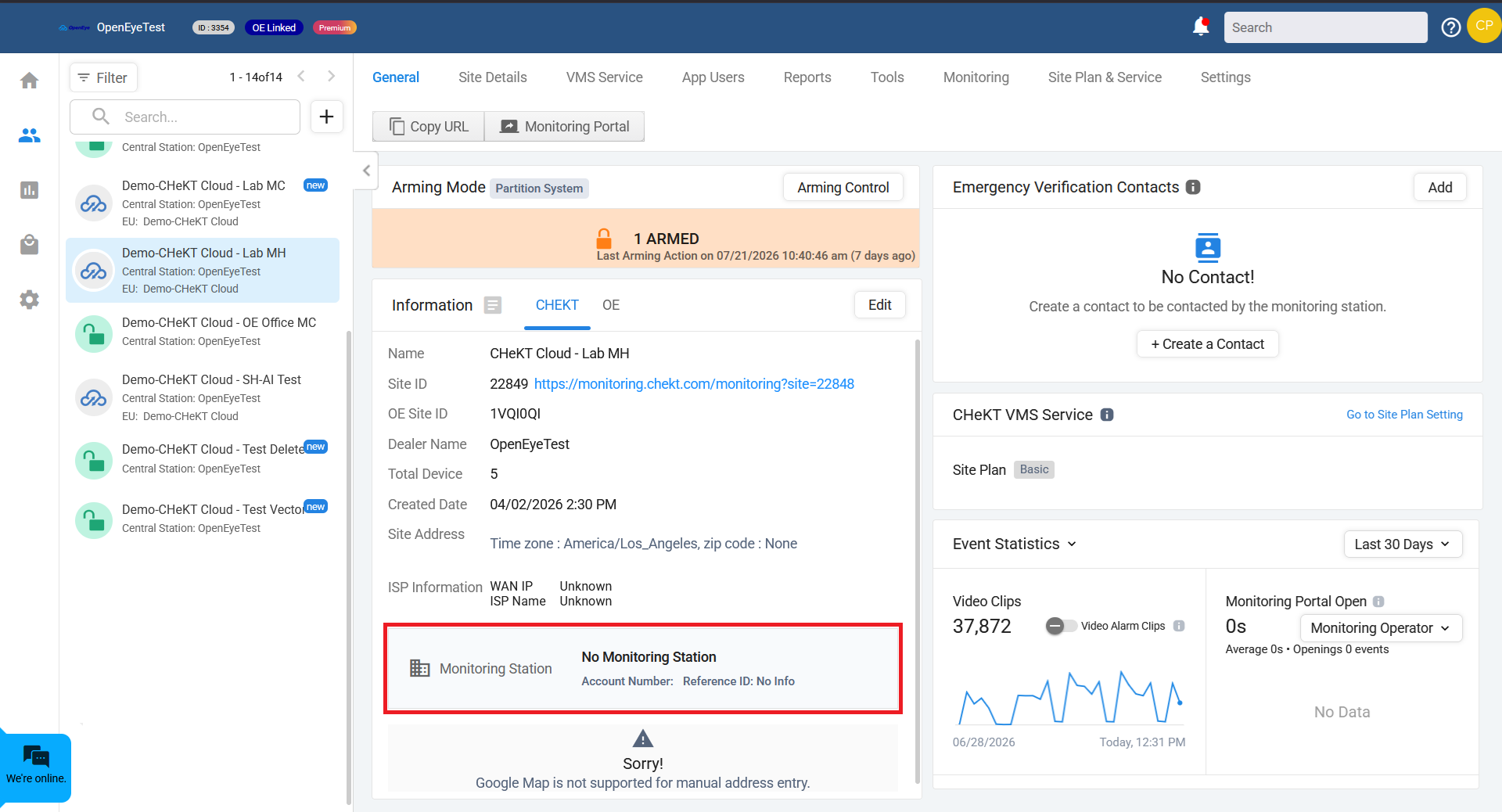Click the OE Linked badge
Viewport: 1502px width, 812px height.
tap(274, 27)
